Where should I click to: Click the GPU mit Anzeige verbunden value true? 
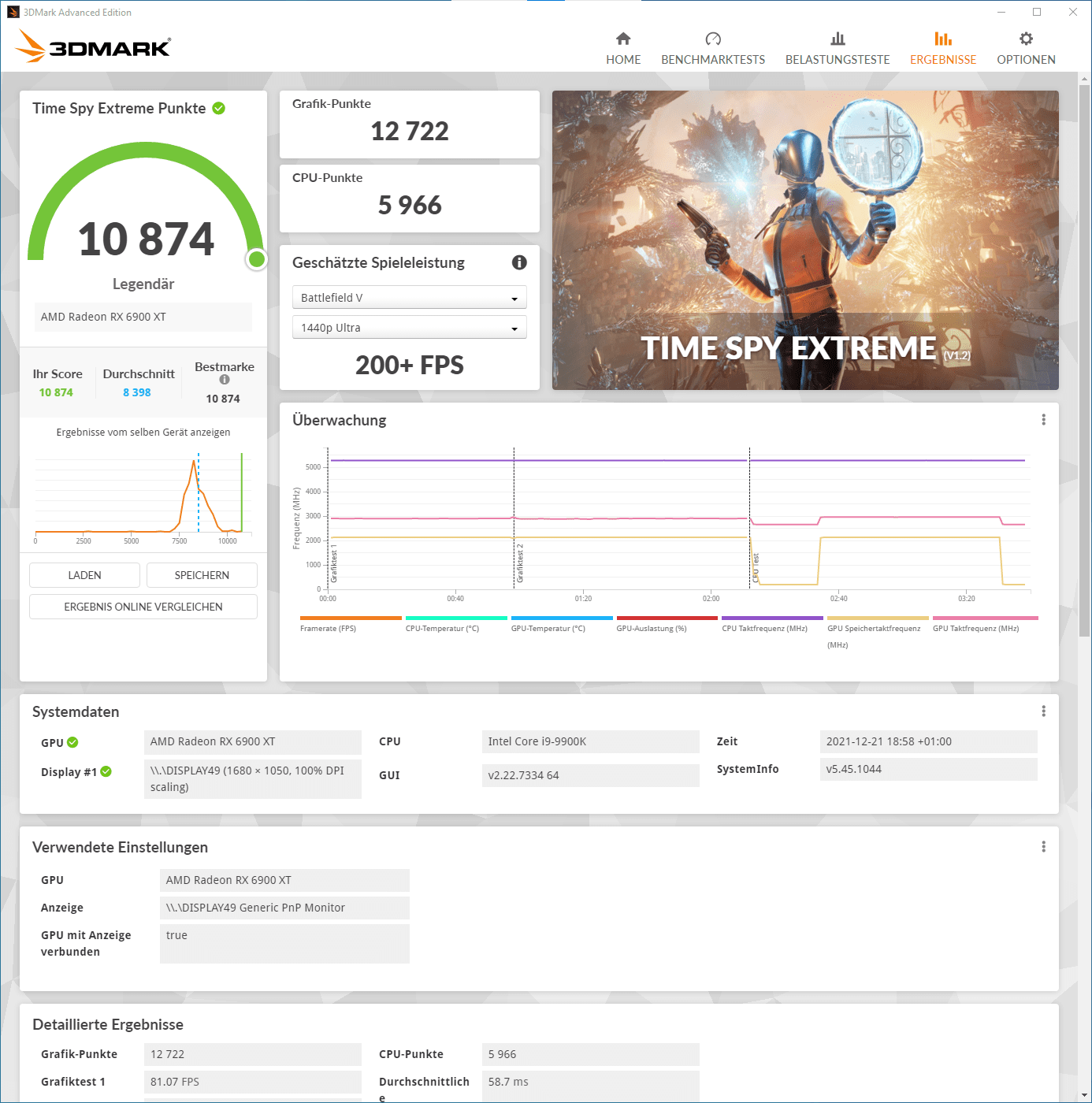point(284,943)
